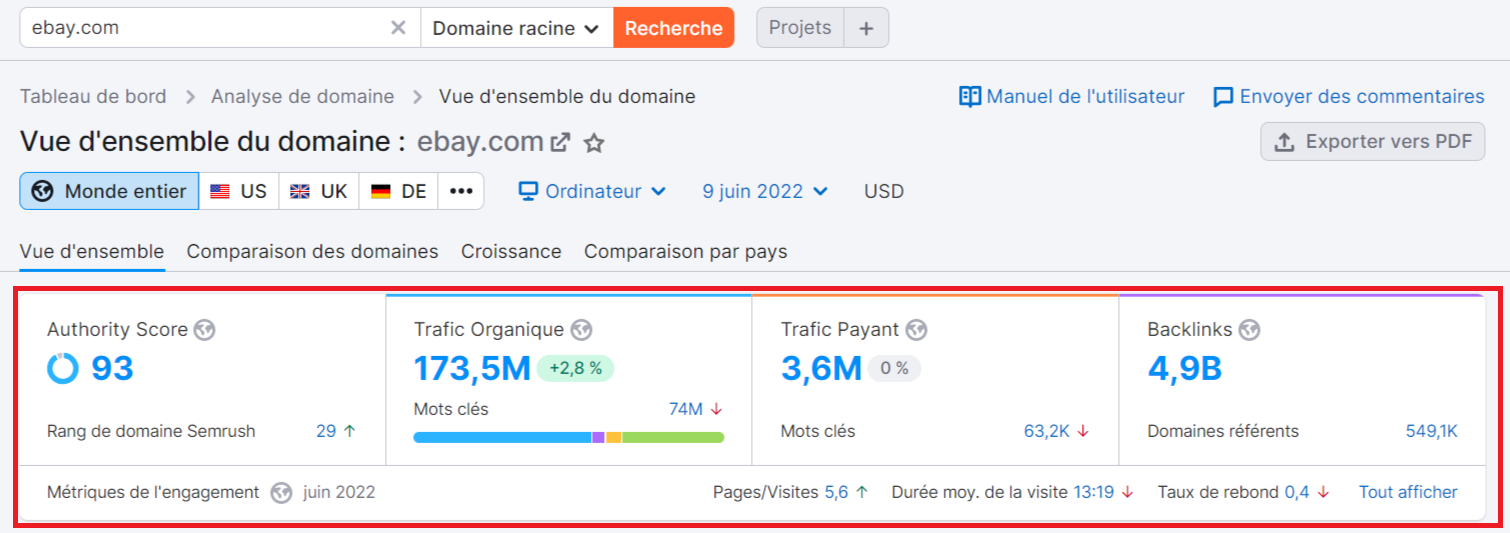Open Tout afficher link
The width and height of the screenshot is (1510, 533).
(1408, 492)
